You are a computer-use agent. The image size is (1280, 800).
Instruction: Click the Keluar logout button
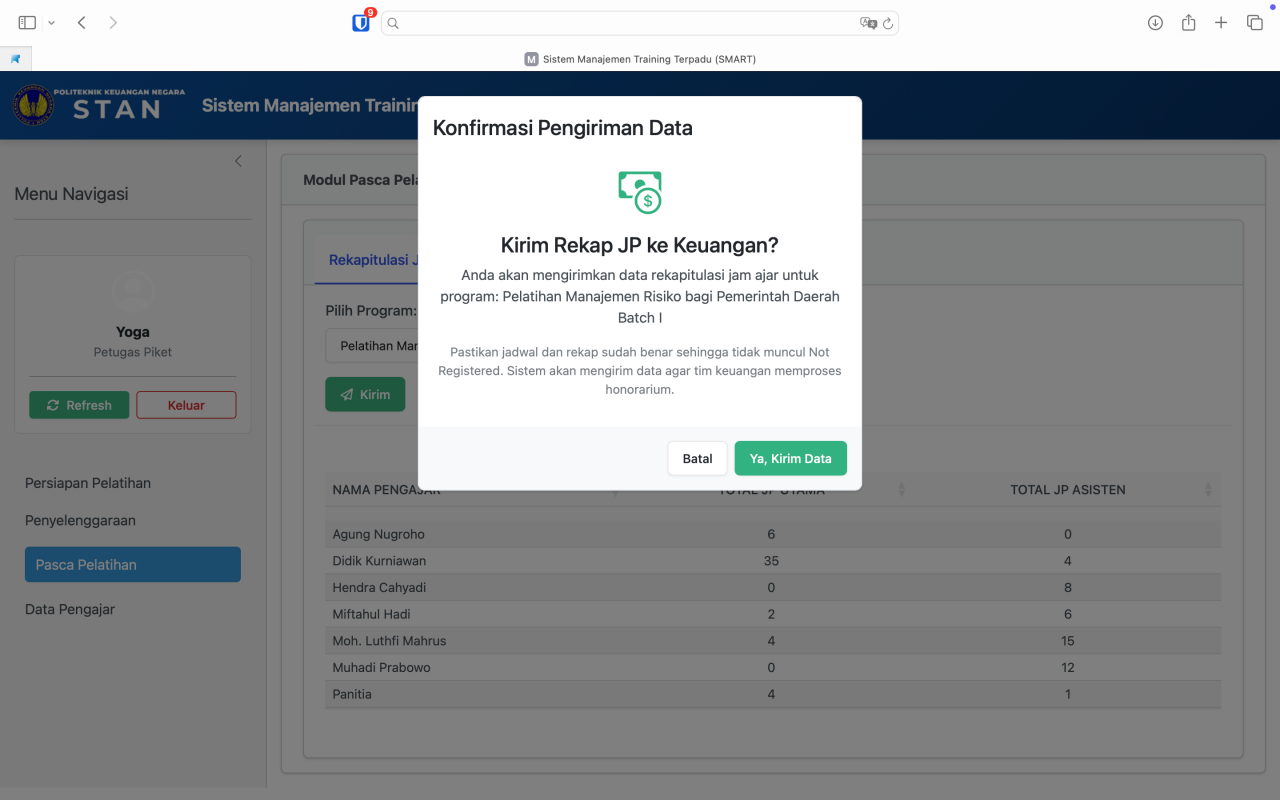[x=186, y=405]
